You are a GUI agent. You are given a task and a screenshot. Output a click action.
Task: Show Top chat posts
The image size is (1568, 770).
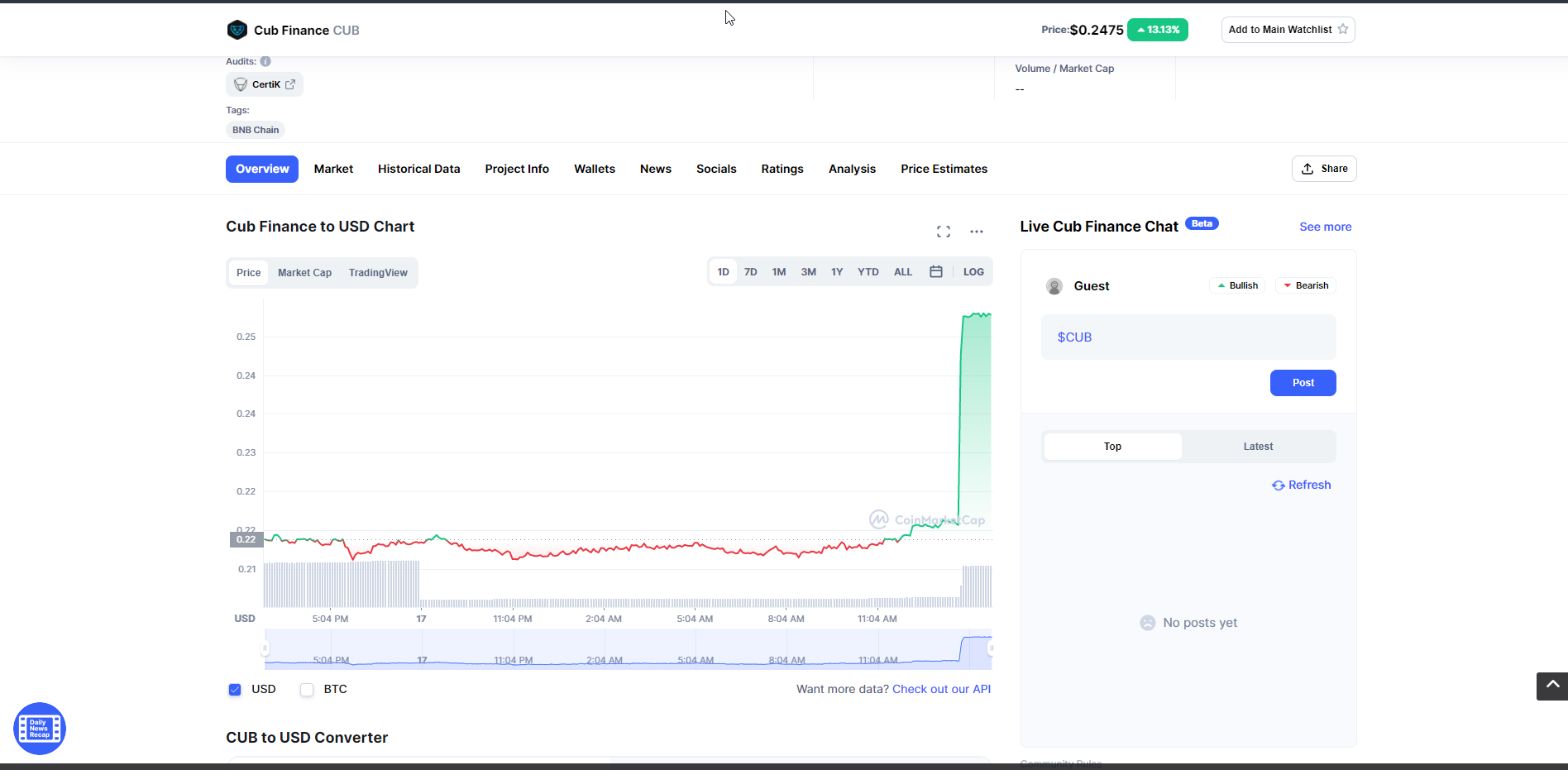pyautogui.click(x=1113, y=447)
